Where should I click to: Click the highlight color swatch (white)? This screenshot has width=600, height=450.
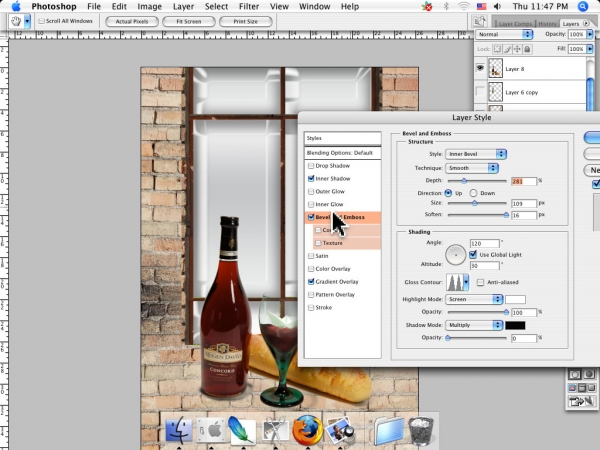click(515, 299)
